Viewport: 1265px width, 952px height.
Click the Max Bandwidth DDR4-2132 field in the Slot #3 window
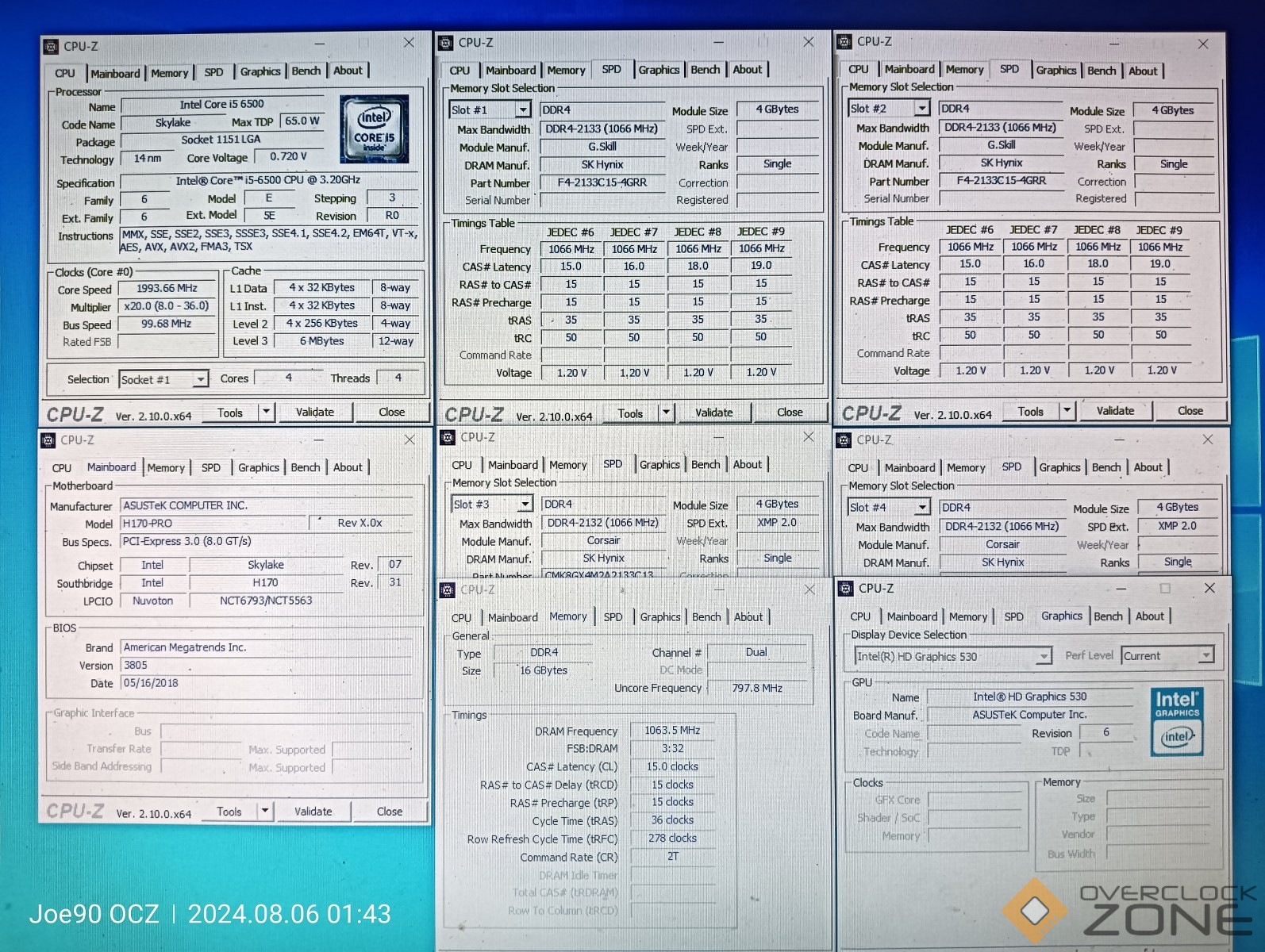602,522
